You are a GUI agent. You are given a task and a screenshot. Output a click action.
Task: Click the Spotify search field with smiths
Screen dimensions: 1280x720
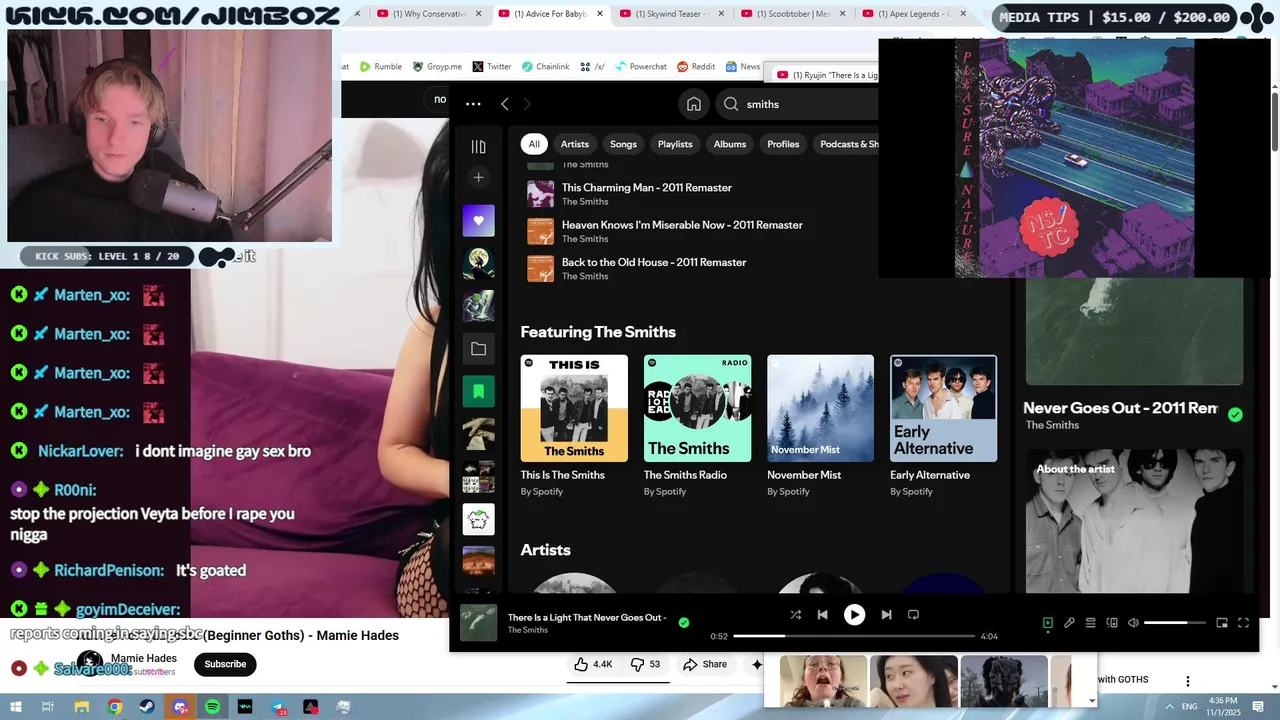point(795,104)
